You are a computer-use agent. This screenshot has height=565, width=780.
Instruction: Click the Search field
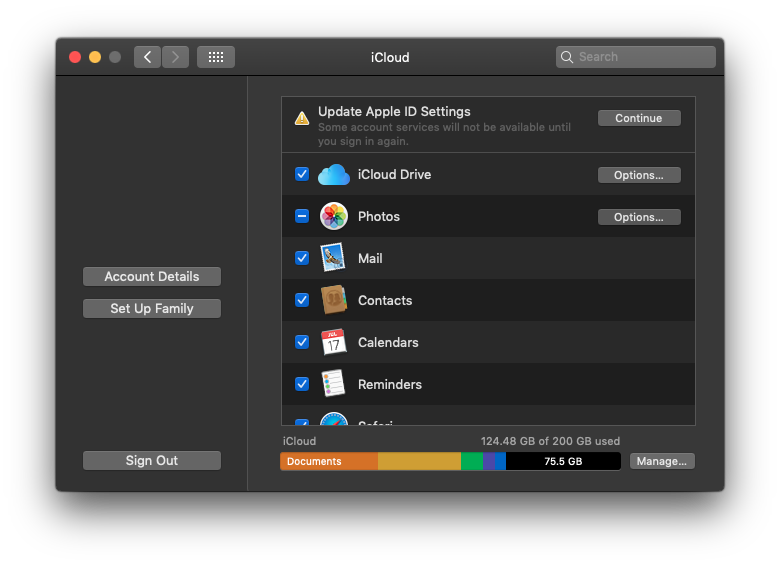coord(636,57)
